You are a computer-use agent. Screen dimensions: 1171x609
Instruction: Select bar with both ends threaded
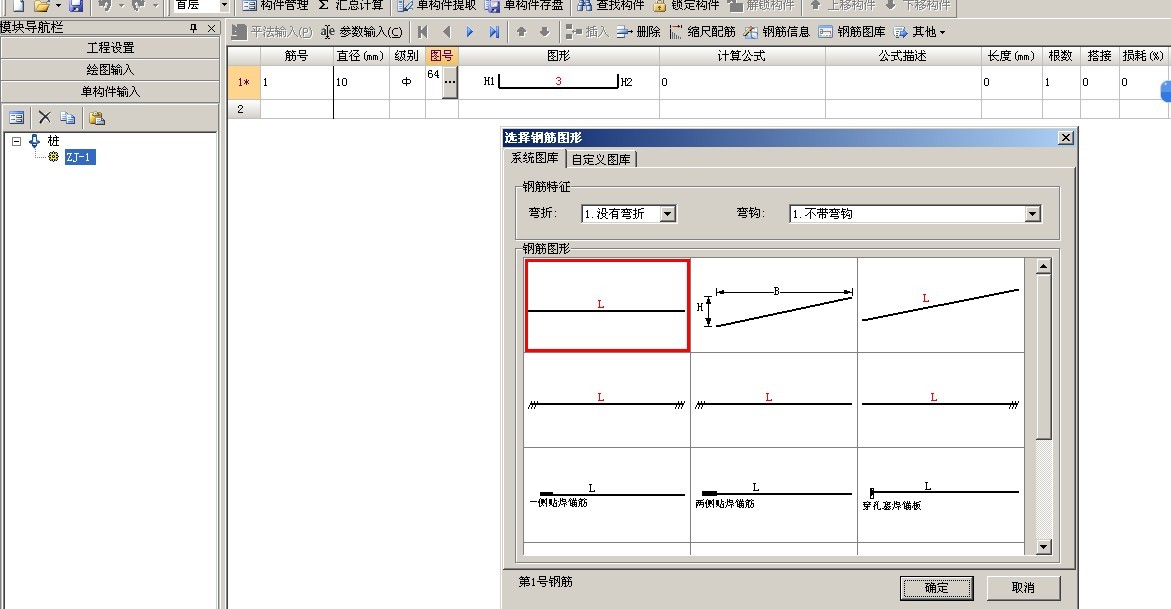tap(607, 401)
